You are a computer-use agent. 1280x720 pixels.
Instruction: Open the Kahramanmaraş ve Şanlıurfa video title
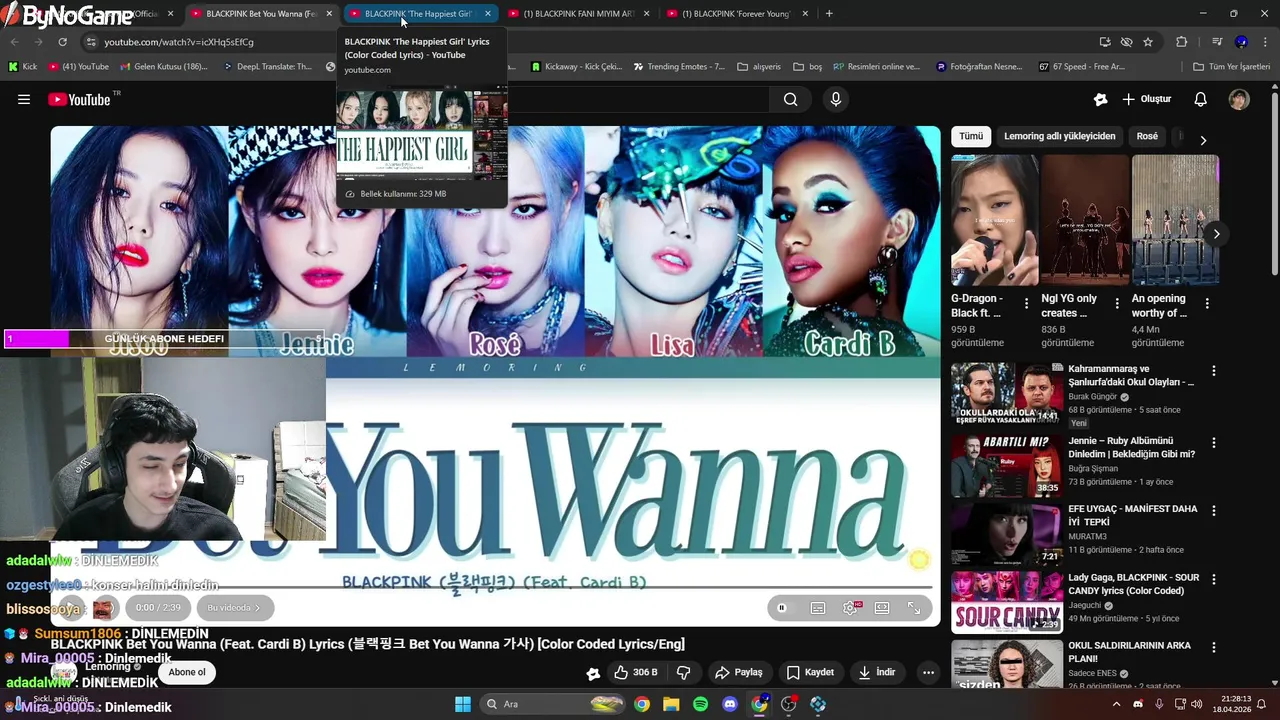(1131, 375)
